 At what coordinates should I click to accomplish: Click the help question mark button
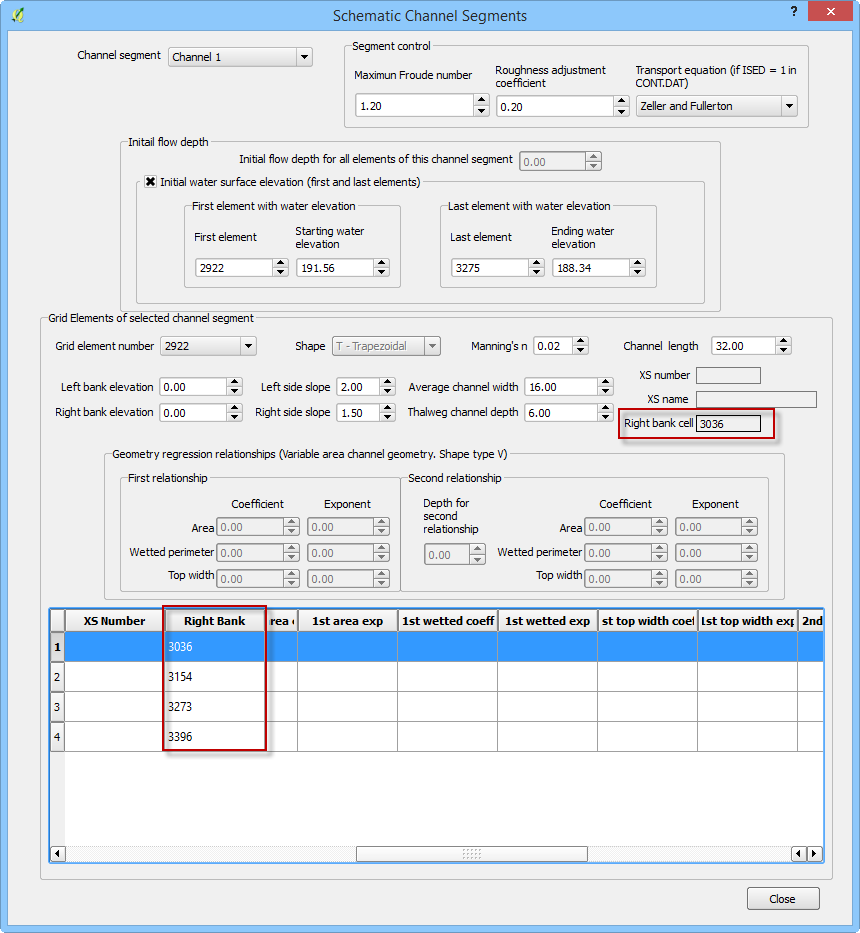[793, 12]
